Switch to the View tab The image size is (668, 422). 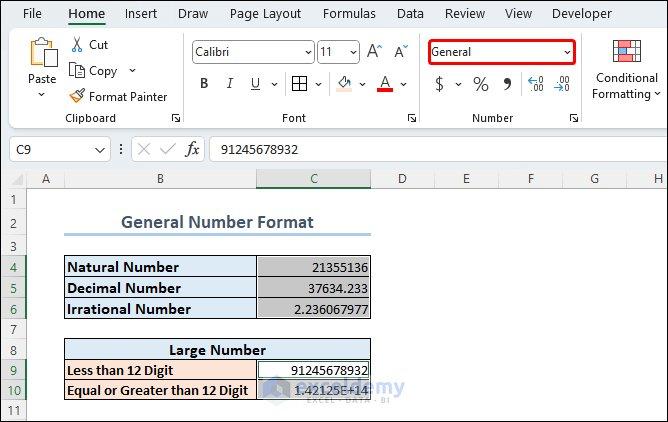[x=518, y=14]
